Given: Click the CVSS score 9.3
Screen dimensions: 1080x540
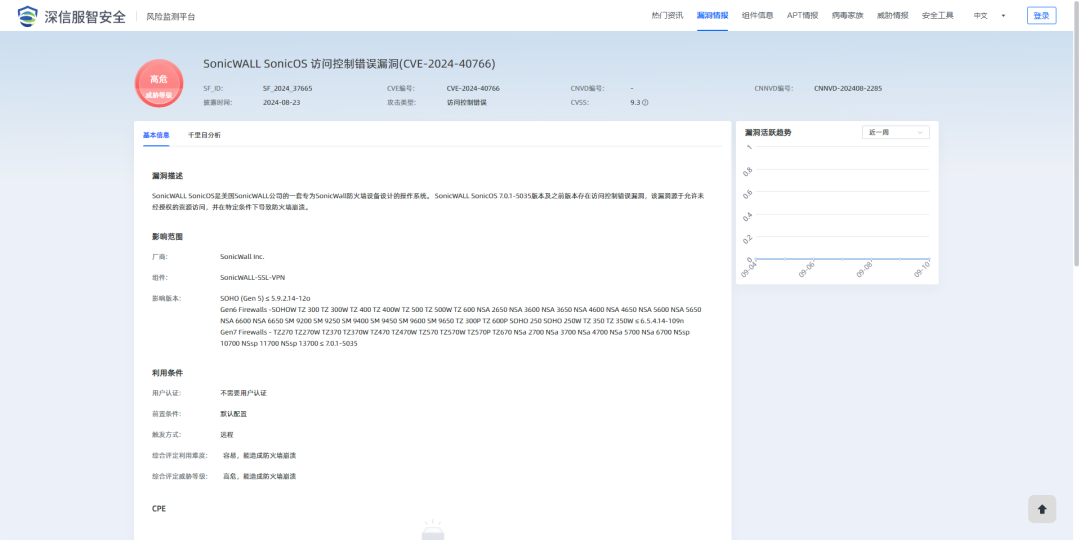Looking at the screenshot, I should [x=635, y=102].
